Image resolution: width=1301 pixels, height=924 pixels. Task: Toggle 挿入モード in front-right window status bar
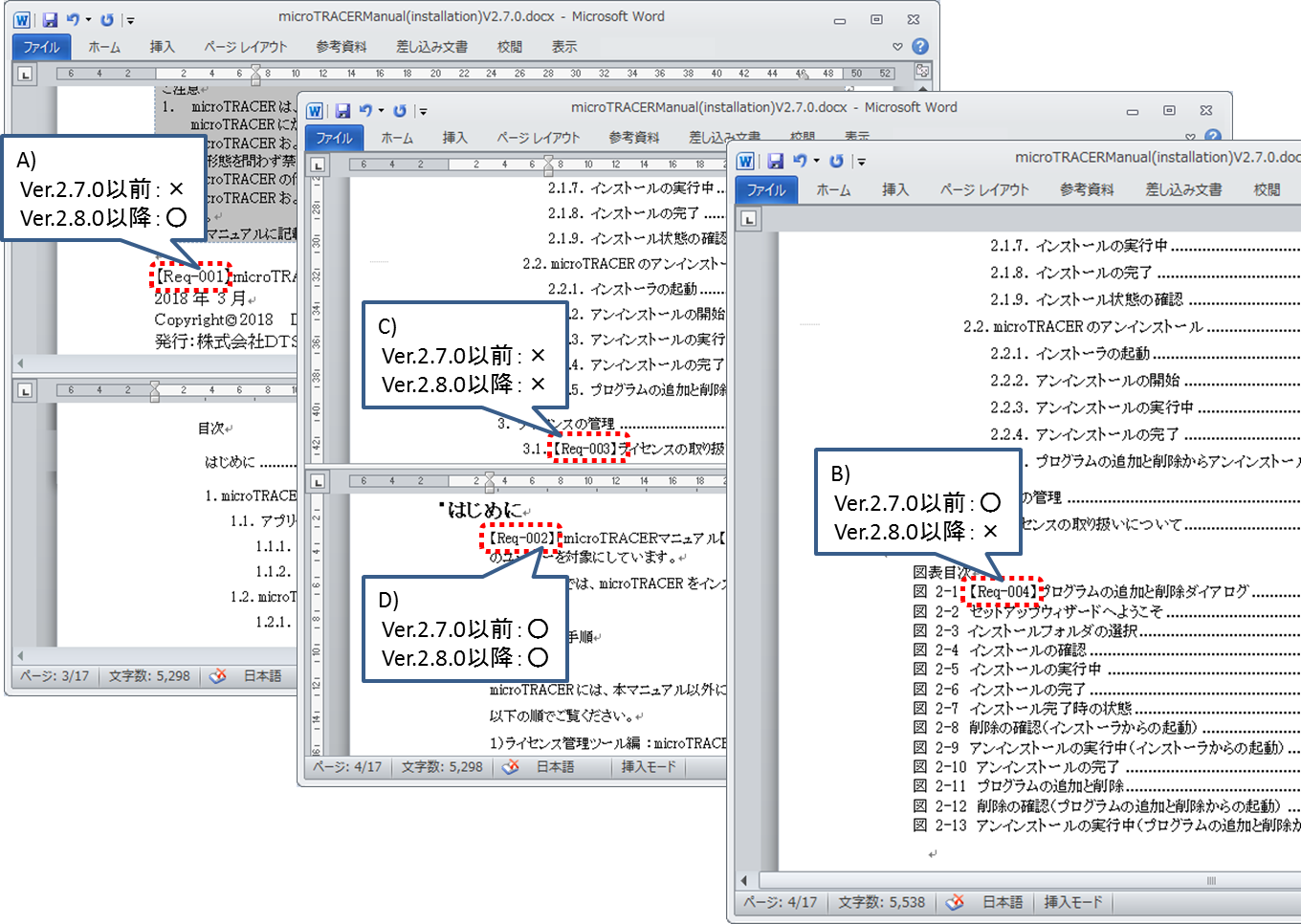coord(1073,902)
